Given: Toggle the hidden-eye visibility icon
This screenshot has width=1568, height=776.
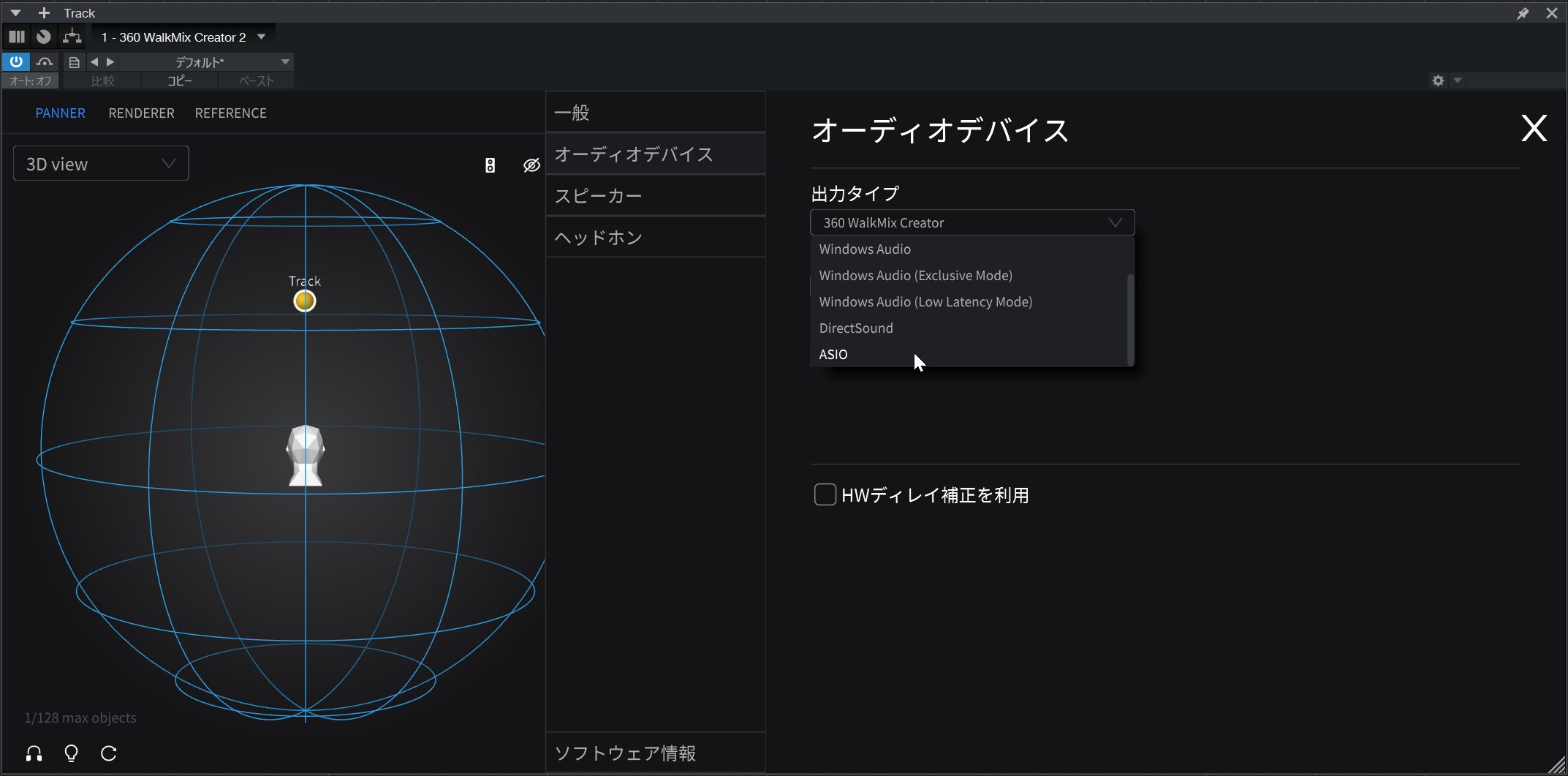Looking at the screenshot, I should pyautogui.click(x=531, y=165).
